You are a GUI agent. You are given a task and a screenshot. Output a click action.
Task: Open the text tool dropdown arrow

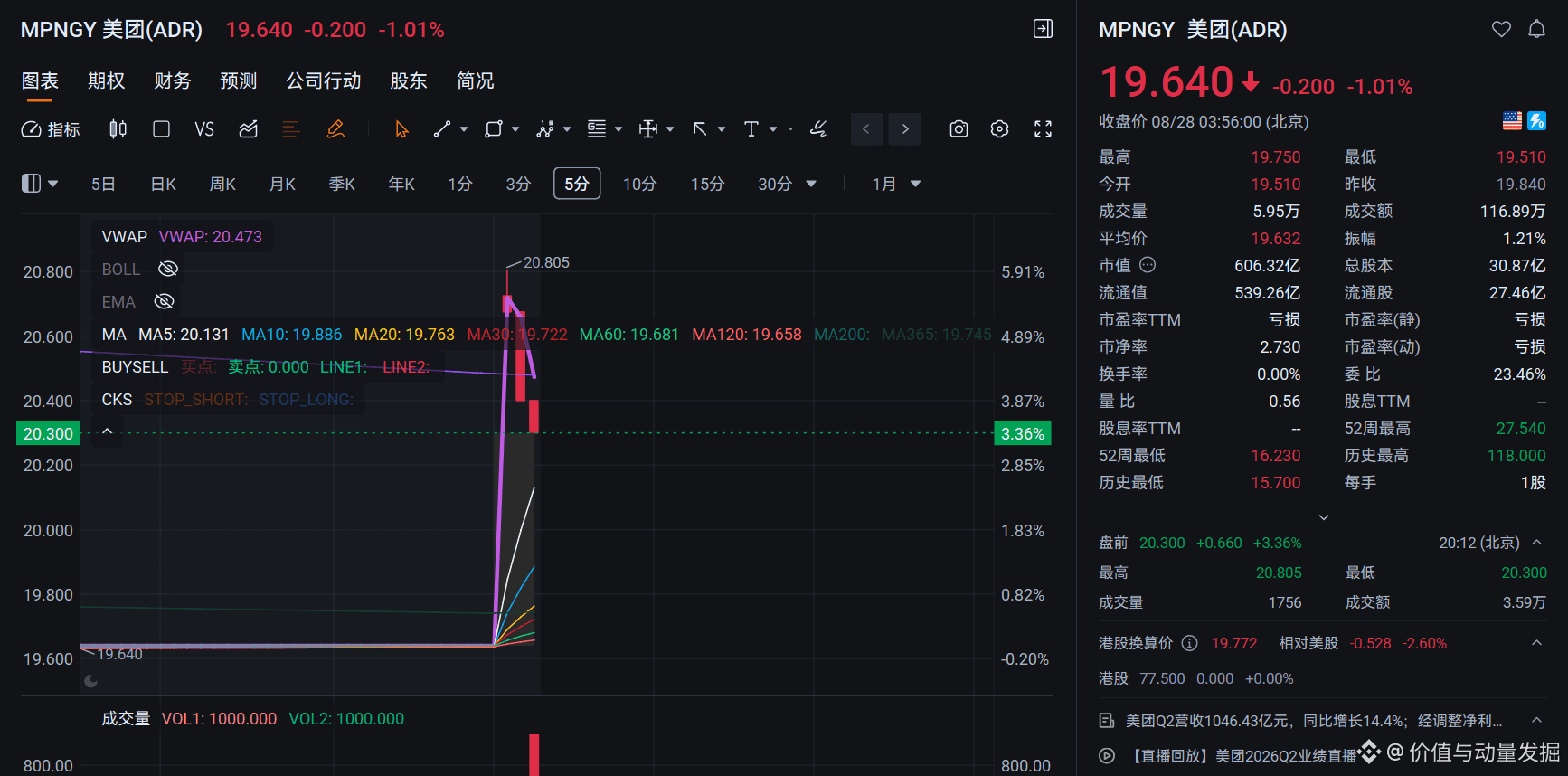tap(773, 129)
